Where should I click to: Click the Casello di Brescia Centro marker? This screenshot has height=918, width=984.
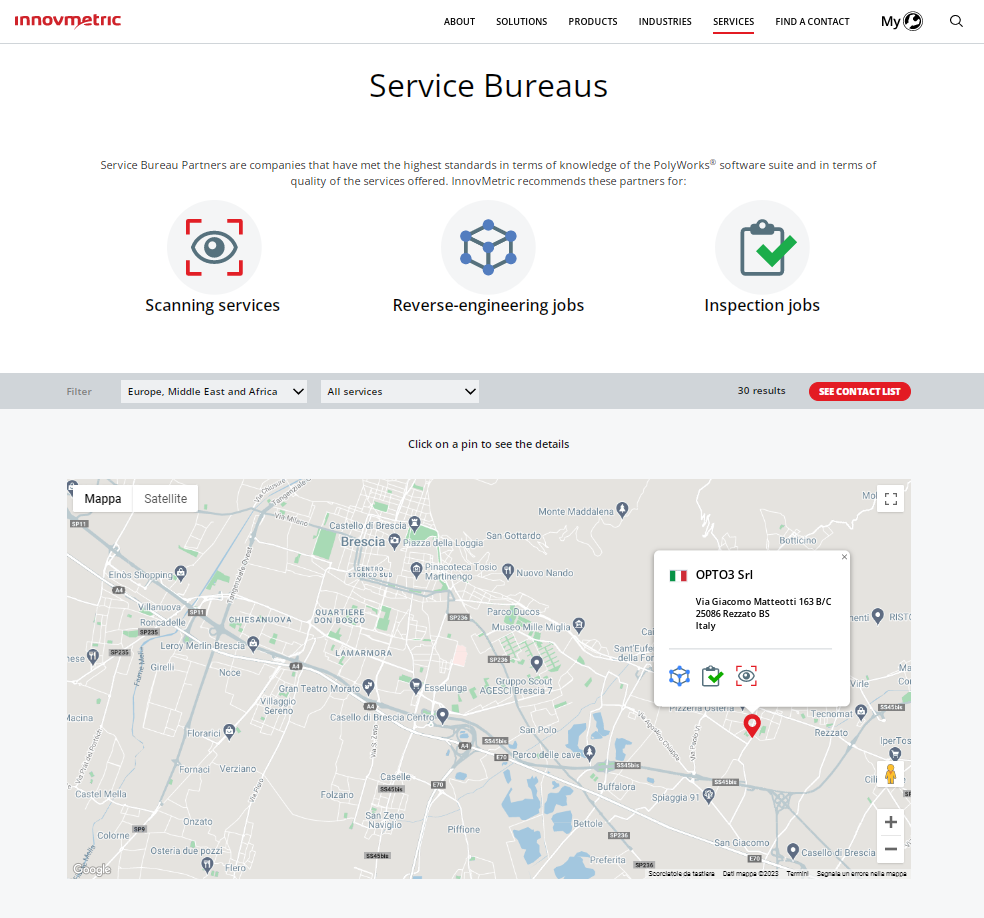(442, 715)
